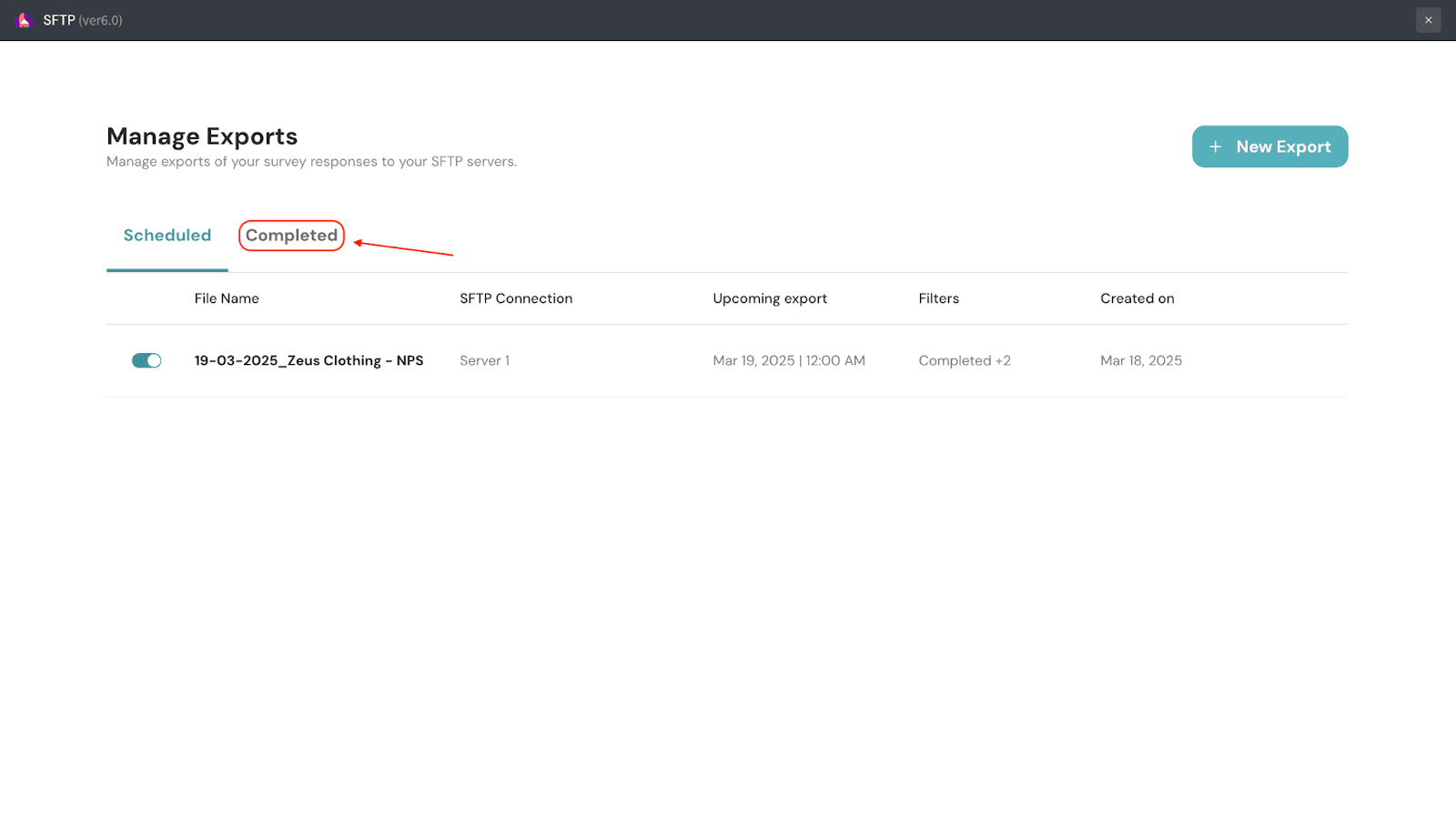Screen dimensions: 1456x817
Task: Click the Manage Exports heading
Action: 202,136
